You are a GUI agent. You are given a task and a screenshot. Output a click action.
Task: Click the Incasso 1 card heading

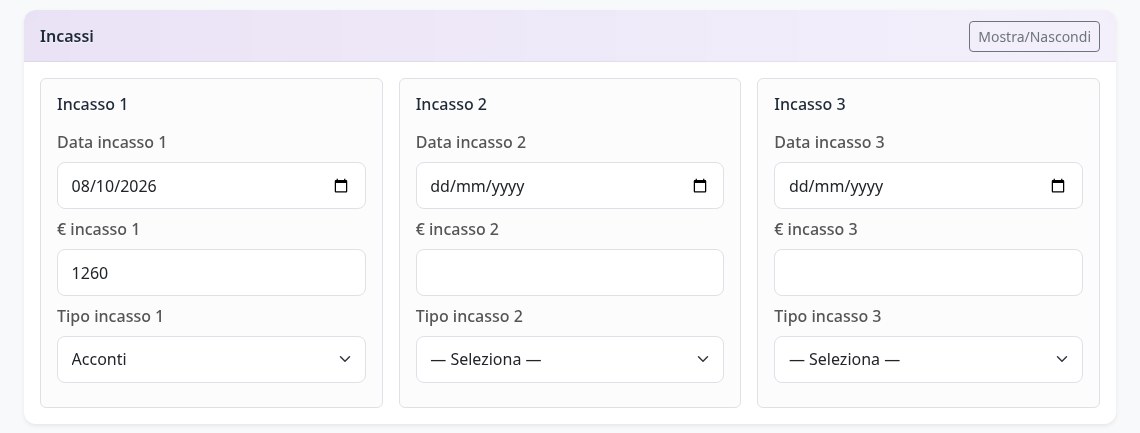[92, 104]
